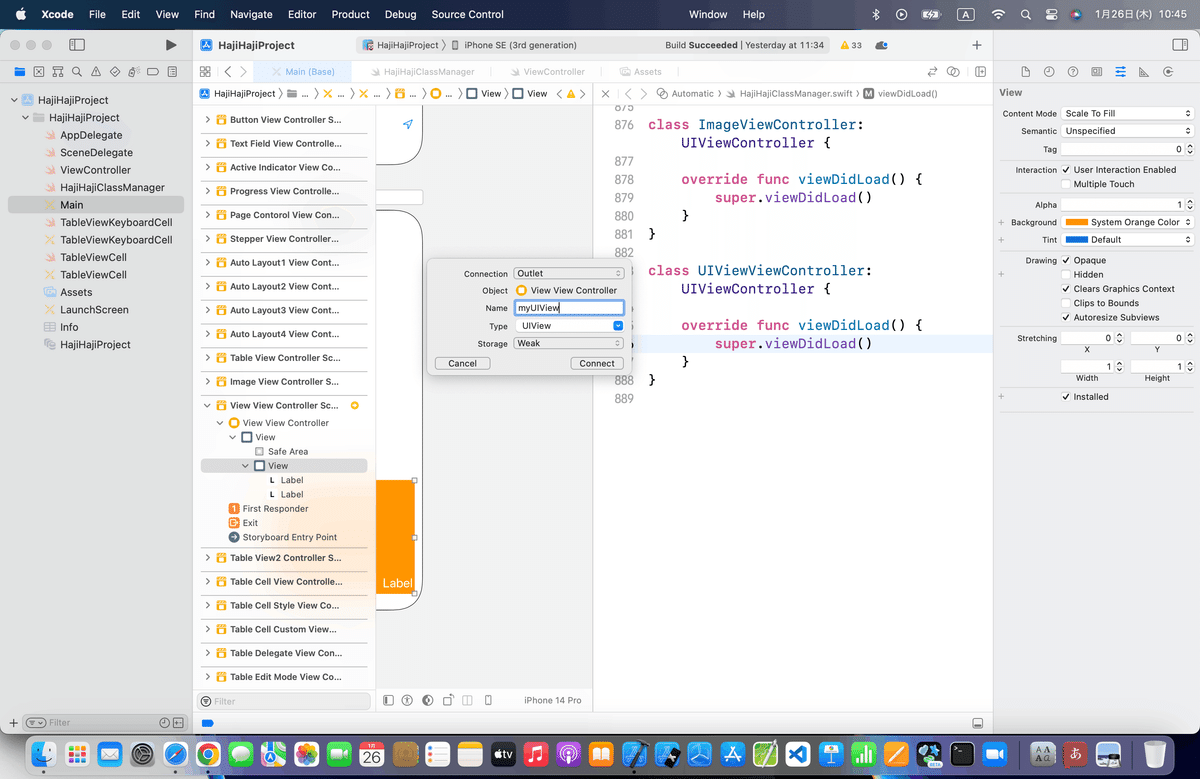Show the Identity inspector
Image resolution: width=1200 pixels, height=779 pixels.
tap(1097, 72)
